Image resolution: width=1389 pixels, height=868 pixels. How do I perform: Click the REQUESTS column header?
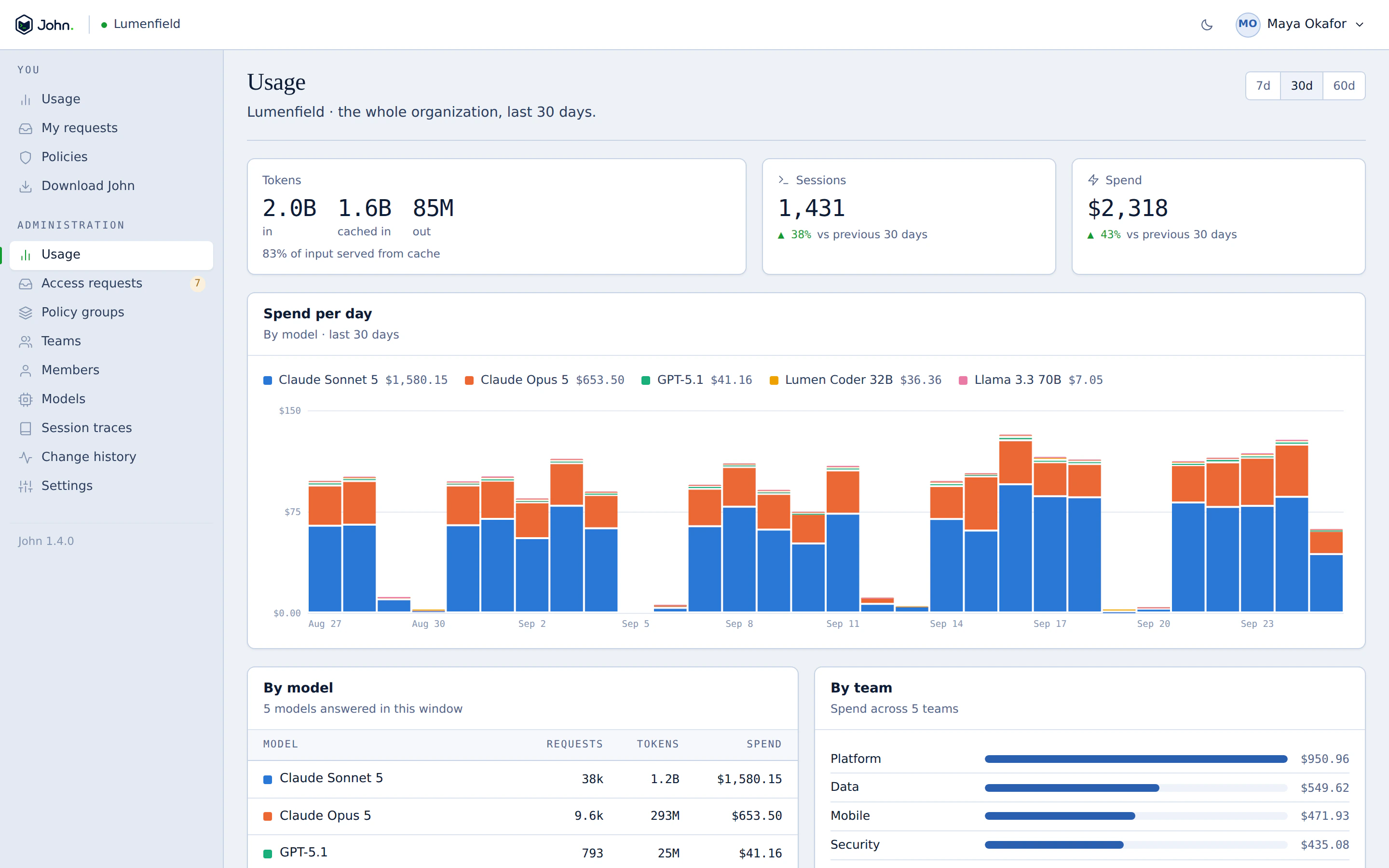574,744
